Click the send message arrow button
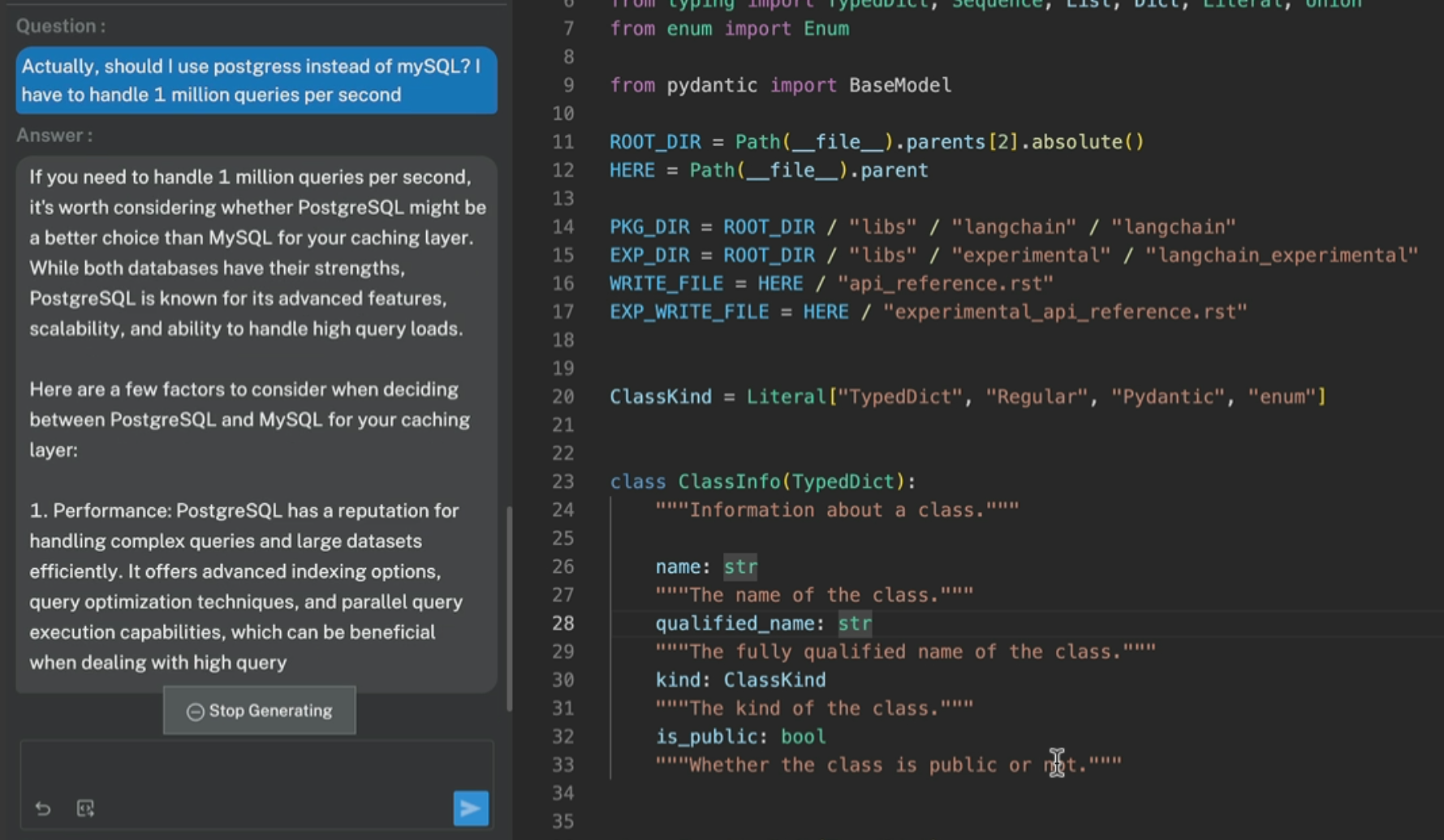This screenshot has width=1444, height=840. 471,808
